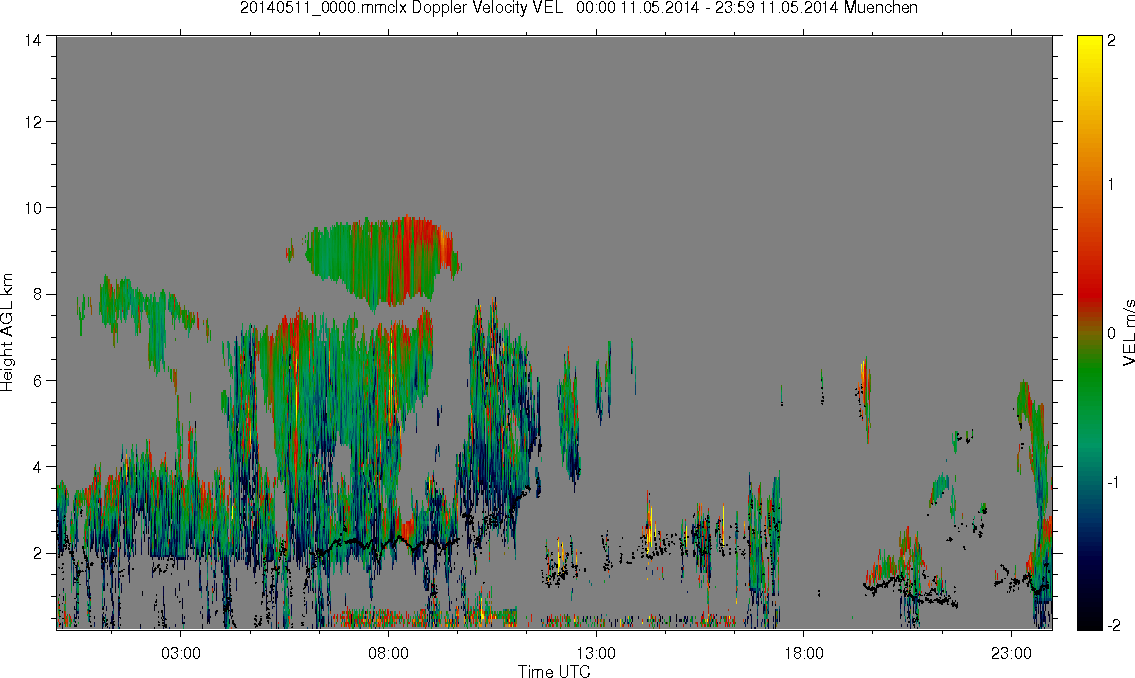
Task: Click the 'Height AGL km' y-axis label
Action: coord(7,332)
